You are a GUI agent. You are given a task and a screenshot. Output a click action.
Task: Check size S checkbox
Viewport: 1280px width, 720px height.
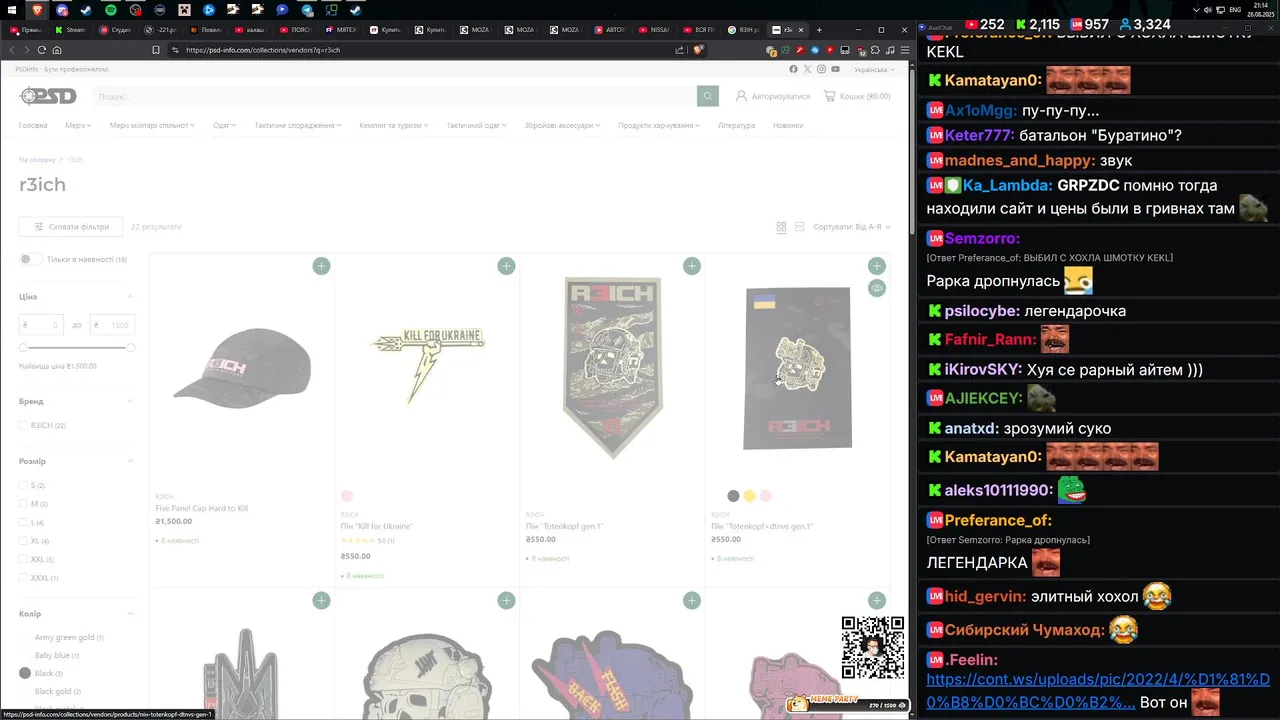(x=23, y=485)
